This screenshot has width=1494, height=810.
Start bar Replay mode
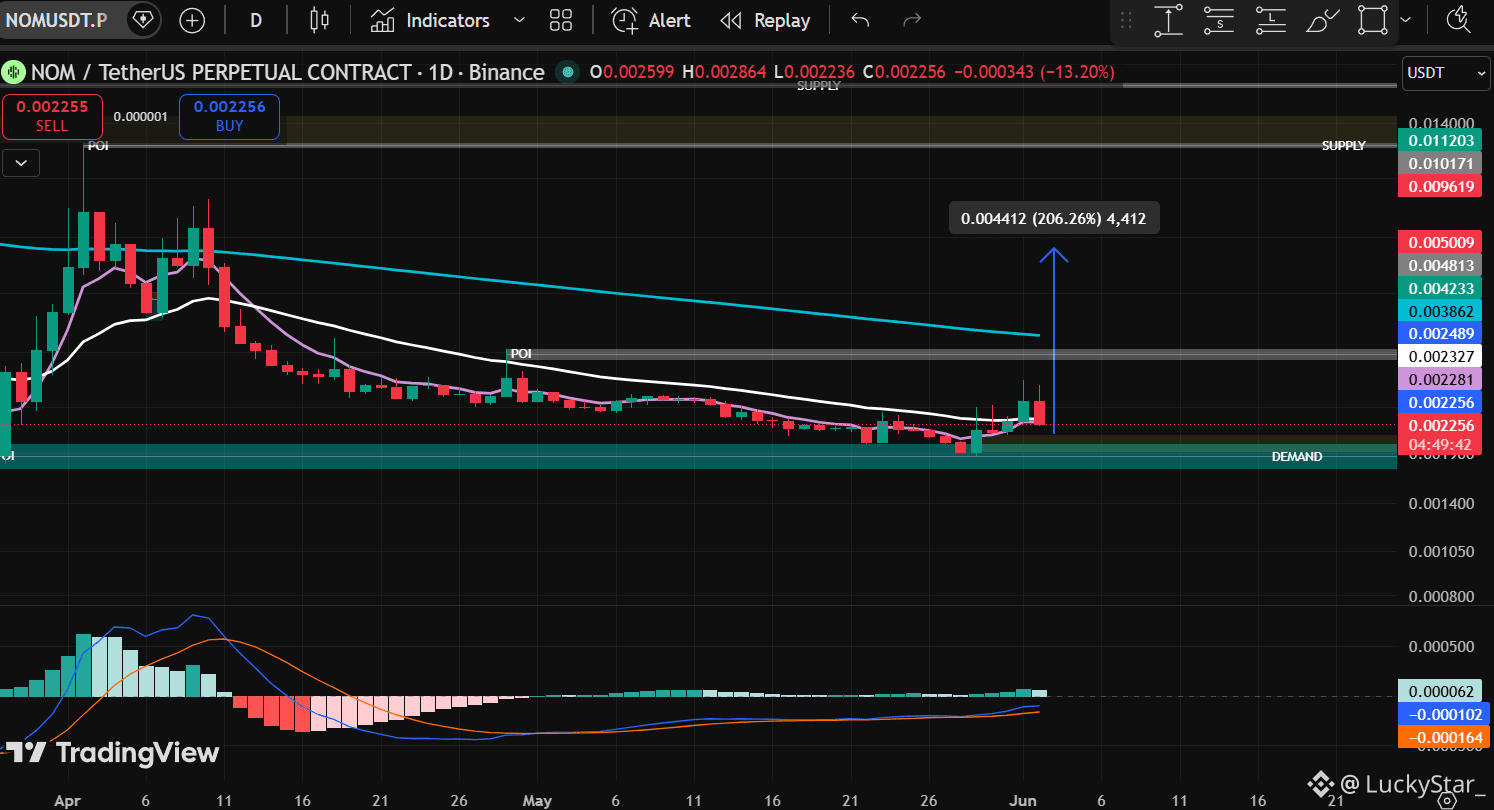pos(765,20)
